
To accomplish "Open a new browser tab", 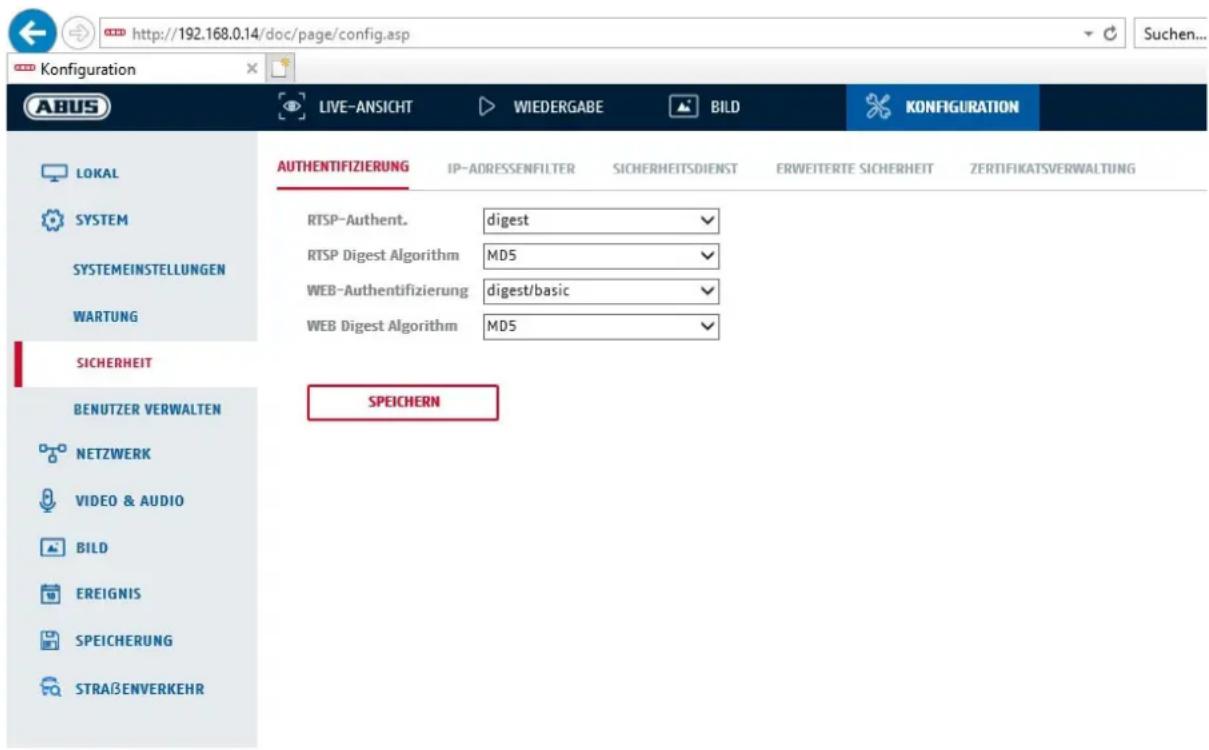I will coord(280,69).
